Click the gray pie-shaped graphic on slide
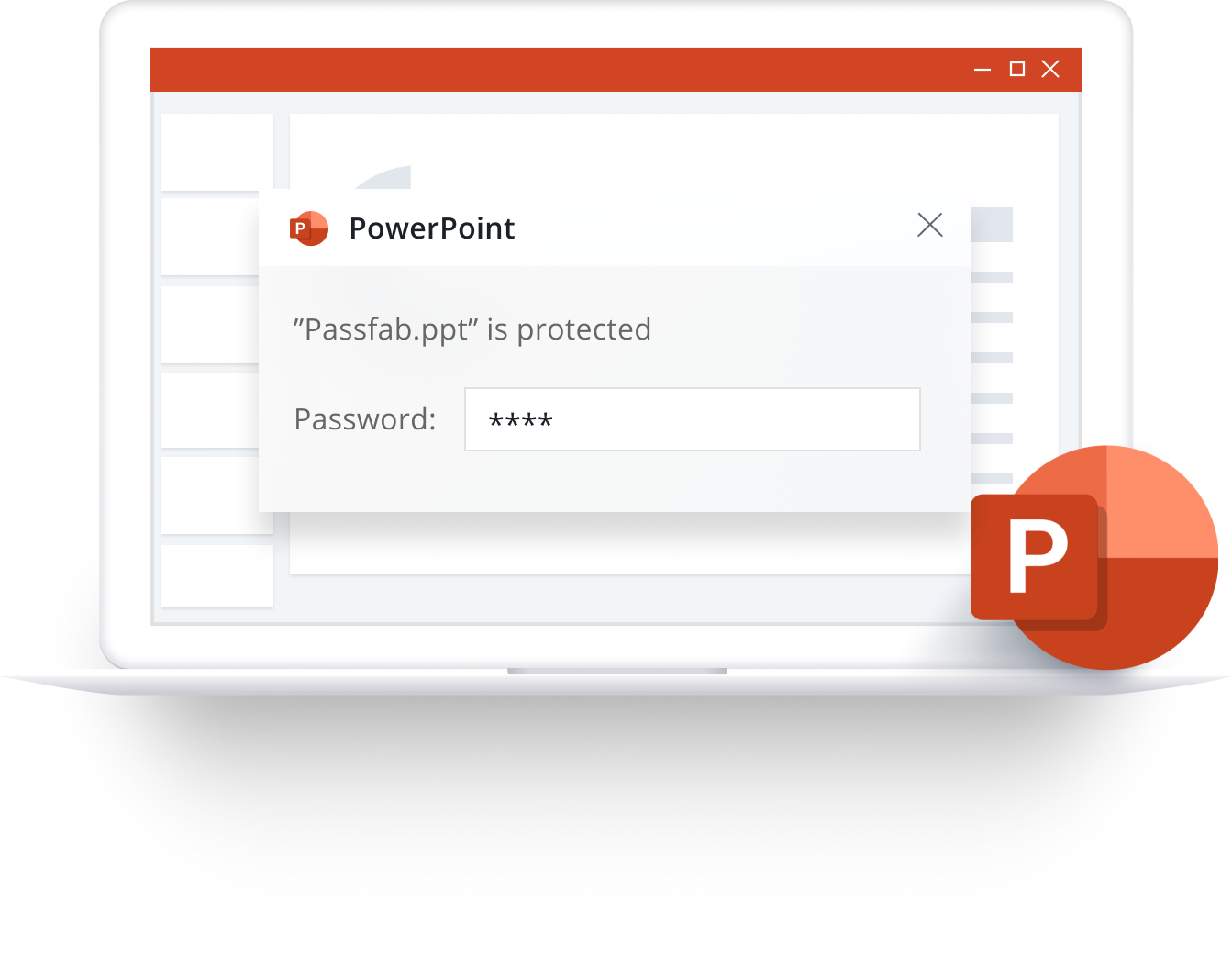1232x980 pixels. coord(381,178)
